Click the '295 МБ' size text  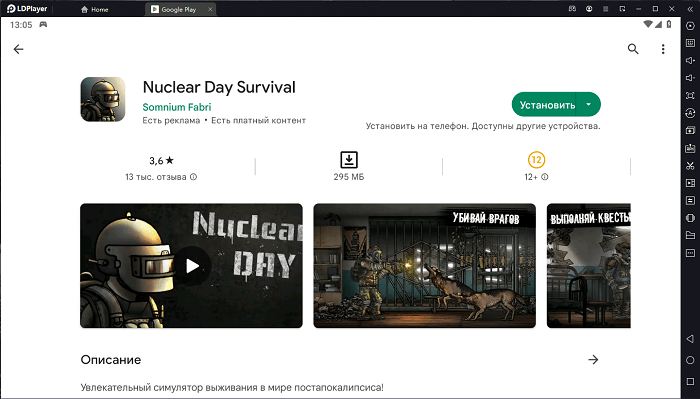point(349,177)
